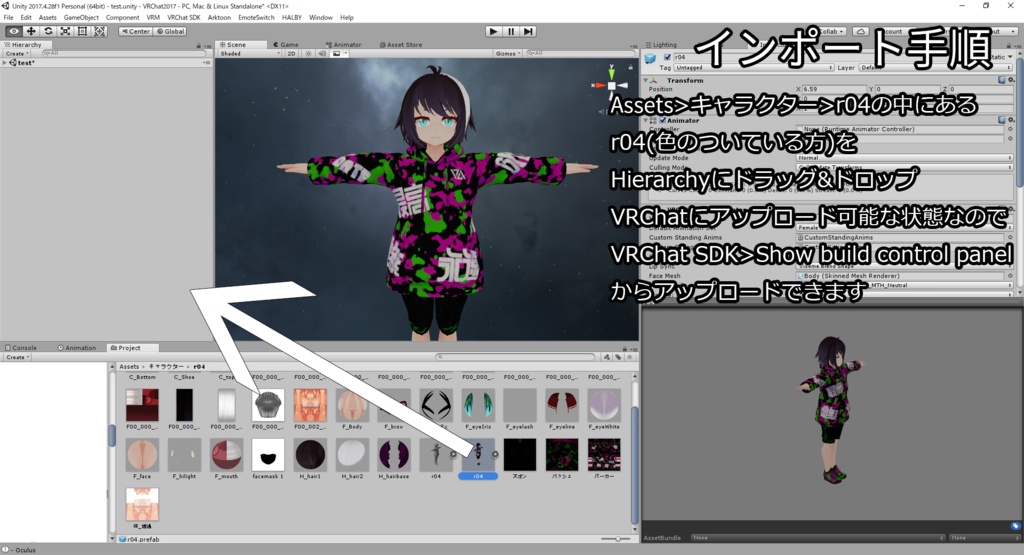The image size is (1024, 555).
Task: Start Play mode
Action: (494, 31)
